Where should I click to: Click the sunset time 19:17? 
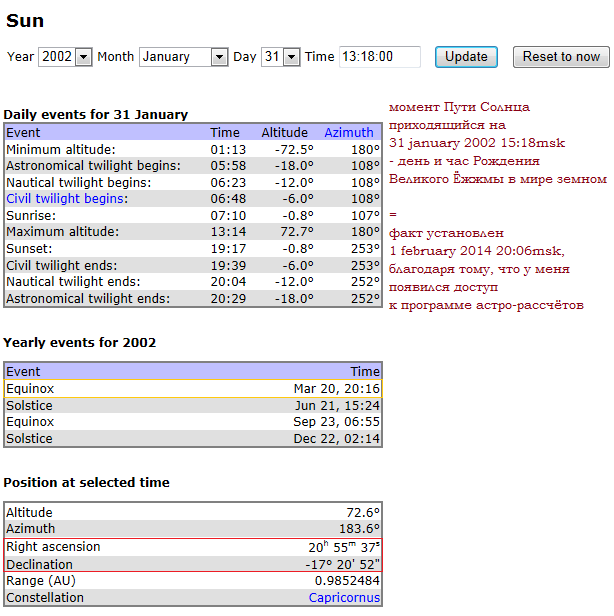coord(228,249)
